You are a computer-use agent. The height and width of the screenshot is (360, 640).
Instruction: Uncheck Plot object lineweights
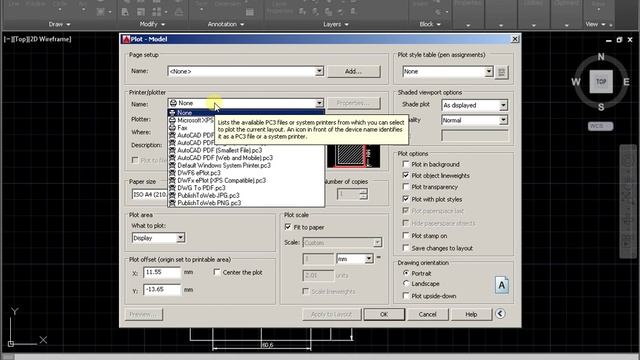pos(406,175)
